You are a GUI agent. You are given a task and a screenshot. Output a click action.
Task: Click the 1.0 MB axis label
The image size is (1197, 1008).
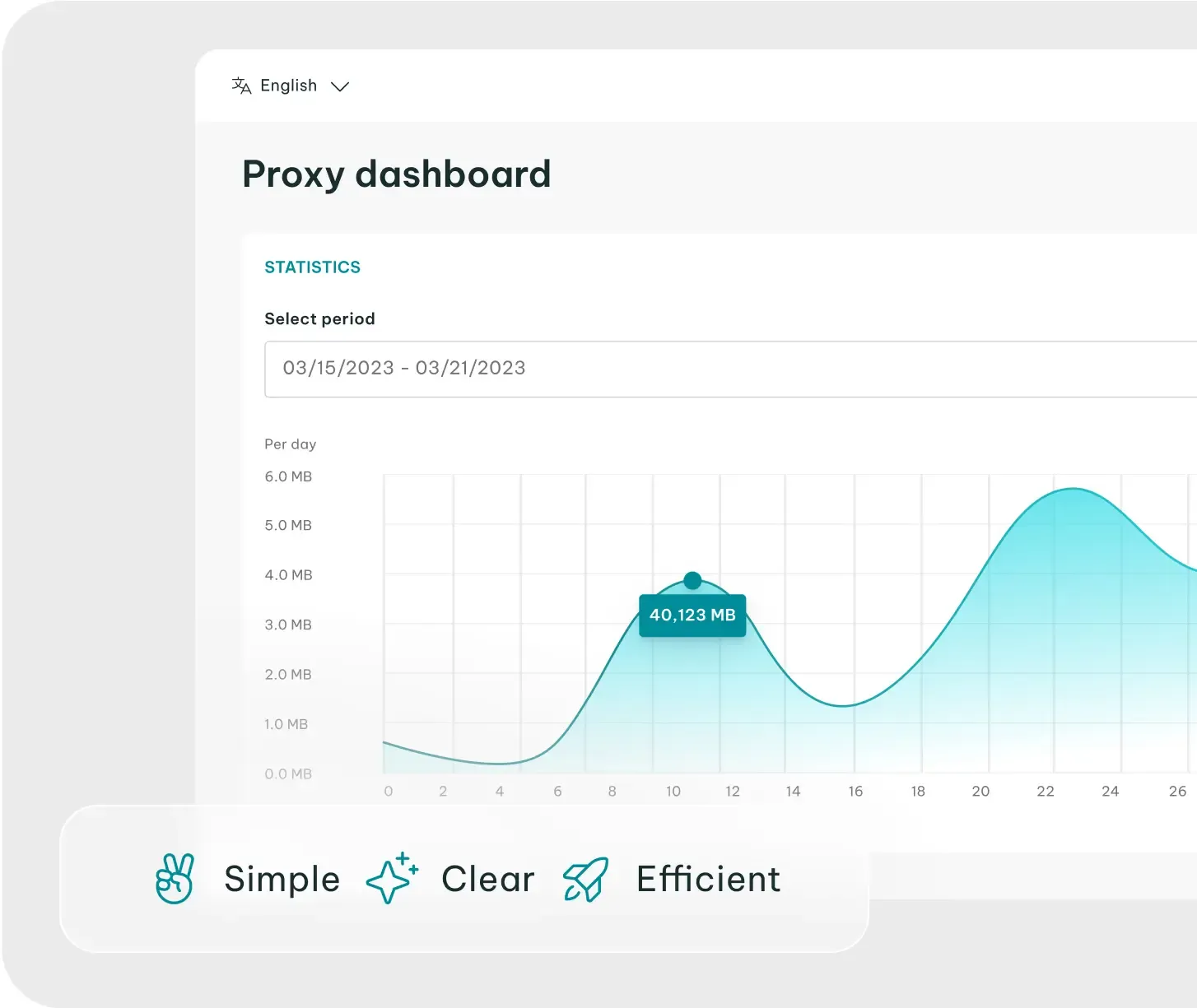pos(286,724)
